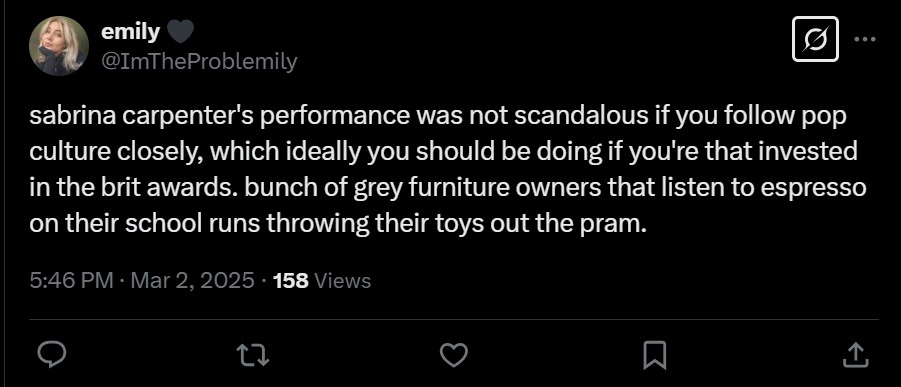
Task: Open the Grok slash icon button
Action: [x=815, y=39]
